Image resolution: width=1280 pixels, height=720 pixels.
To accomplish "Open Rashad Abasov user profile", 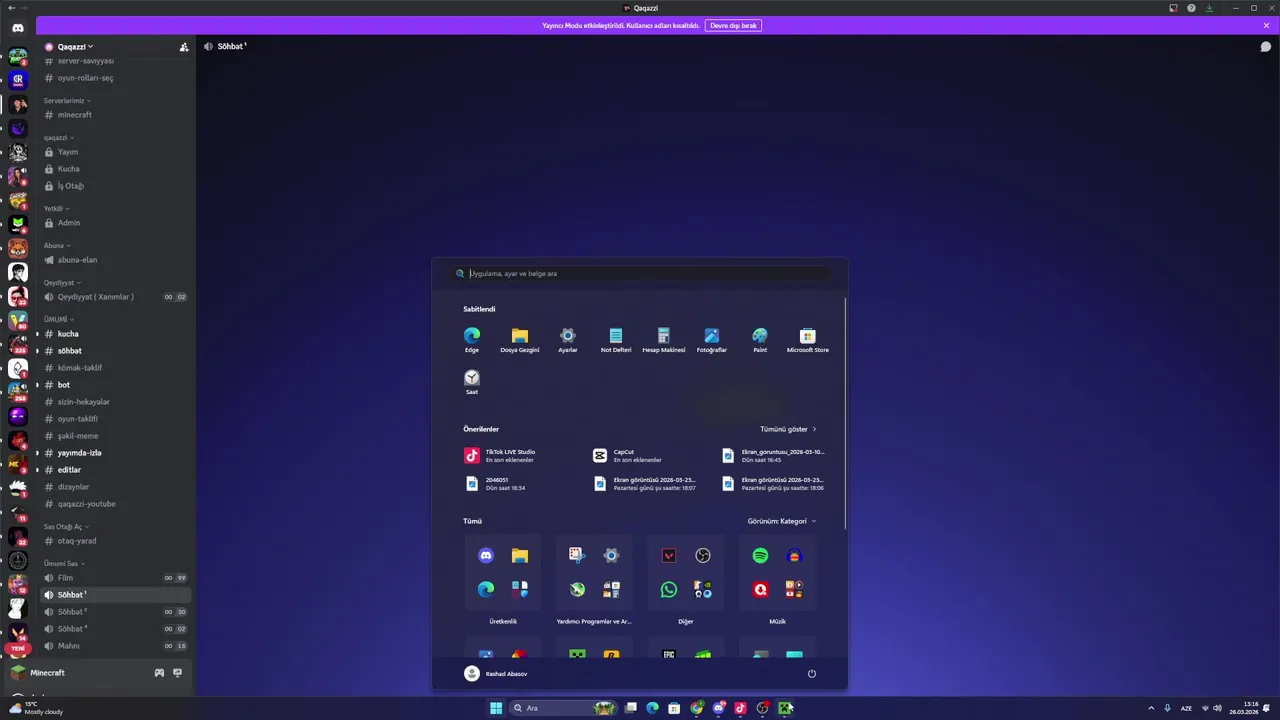I will [496, 674].
